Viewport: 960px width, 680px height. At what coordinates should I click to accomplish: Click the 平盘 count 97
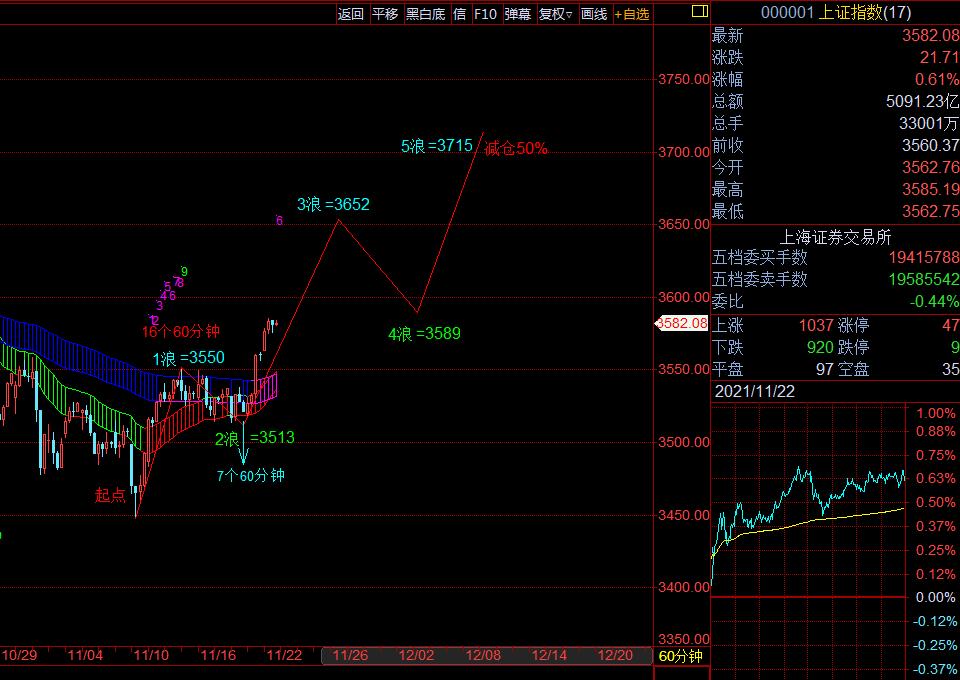825,369
